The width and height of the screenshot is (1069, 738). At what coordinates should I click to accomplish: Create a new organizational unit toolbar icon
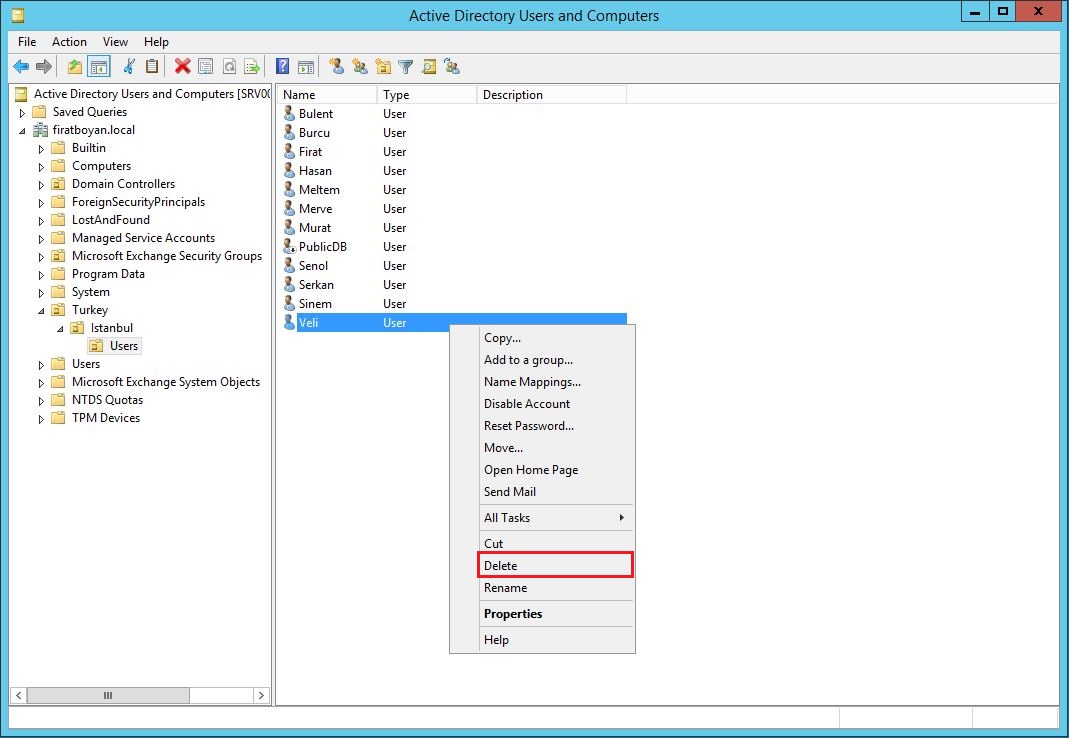point(383,67)
